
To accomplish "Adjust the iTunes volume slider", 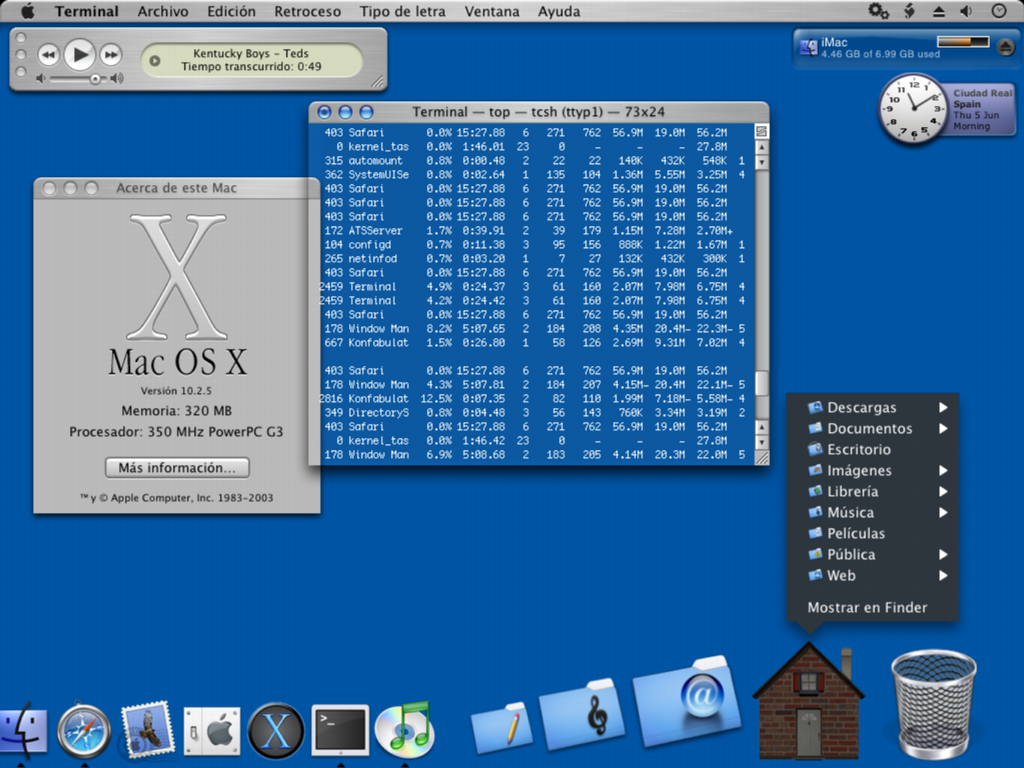I will 95,79.
